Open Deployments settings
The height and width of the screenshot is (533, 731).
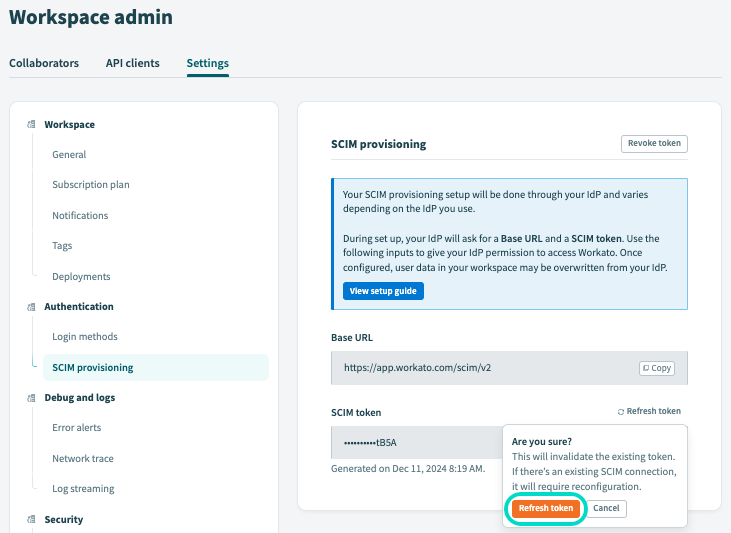81,277
